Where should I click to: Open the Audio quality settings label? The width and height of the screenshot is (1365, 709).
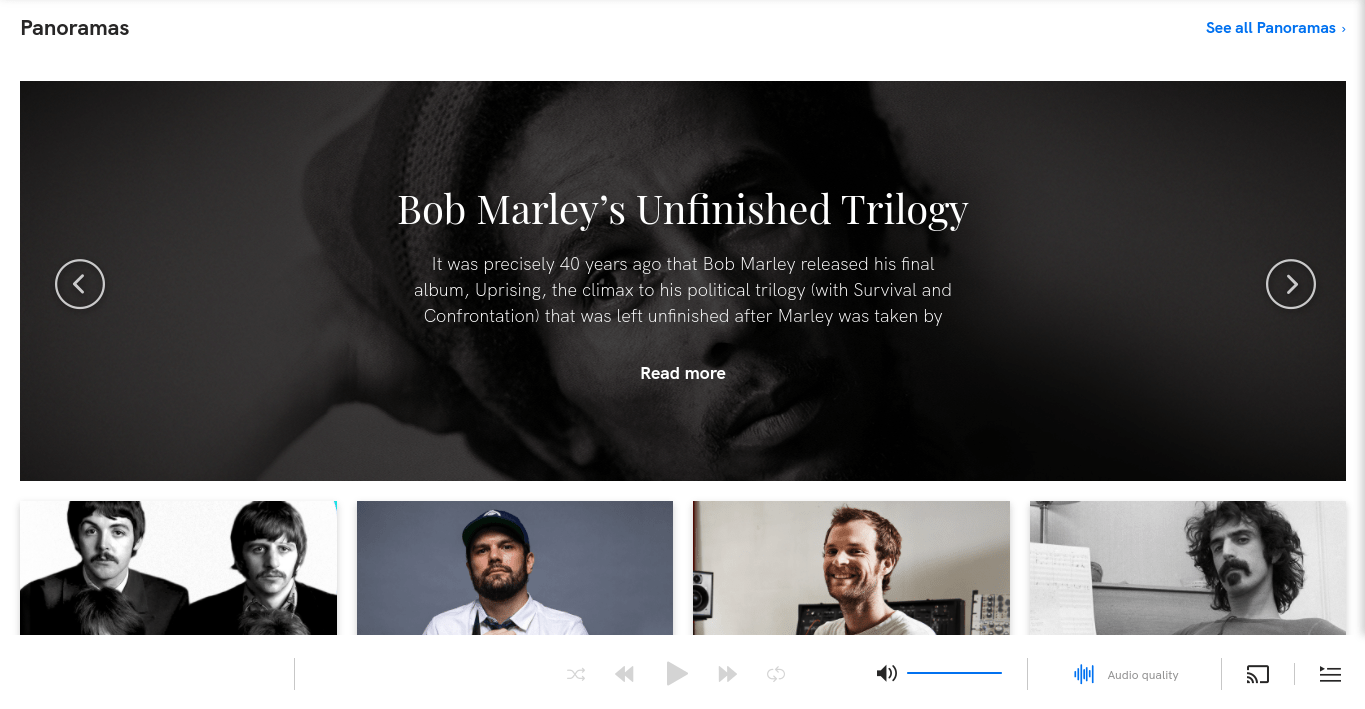click(x=1143, y=675)
